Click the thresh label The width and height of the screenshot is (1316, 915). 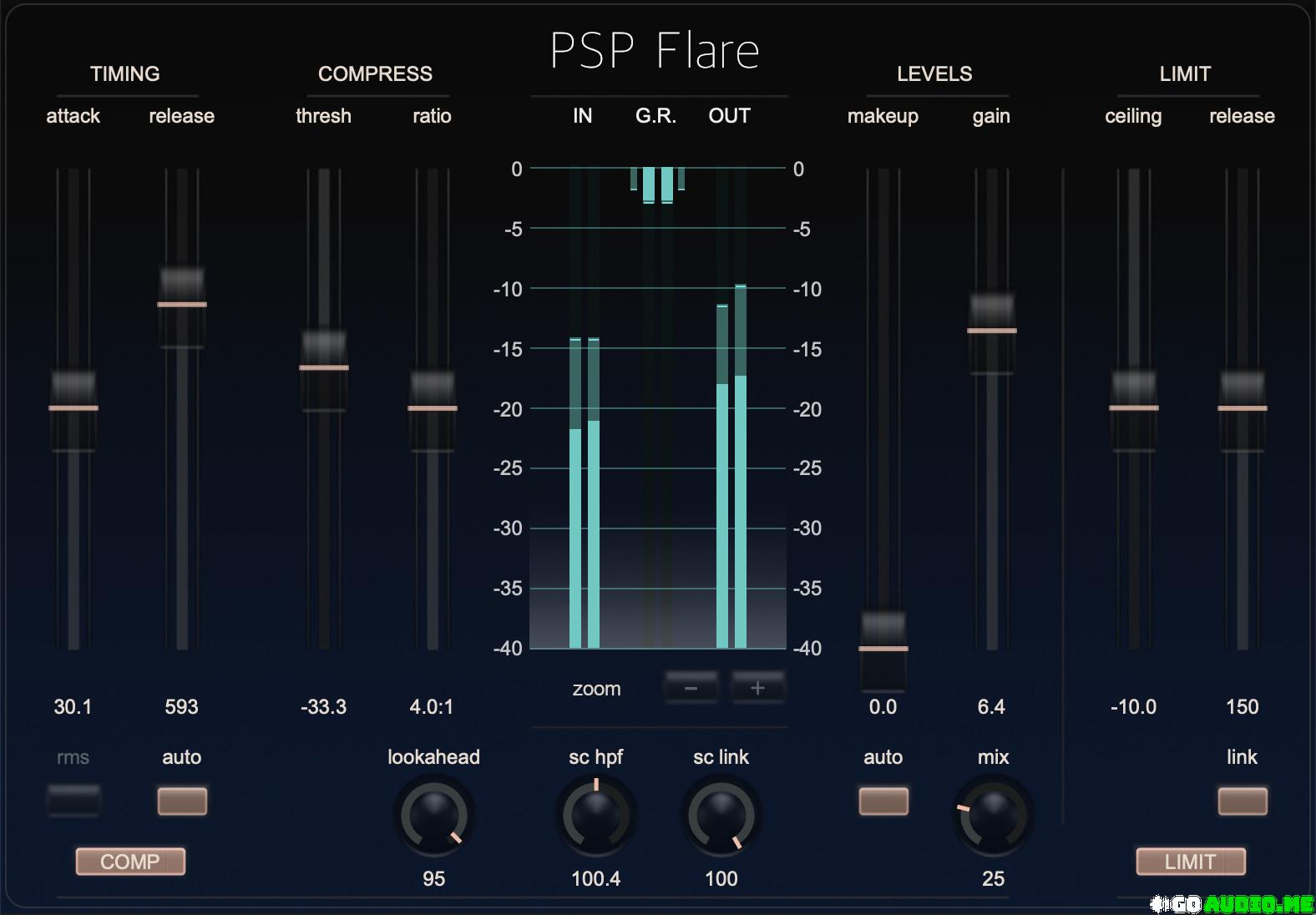323,116
